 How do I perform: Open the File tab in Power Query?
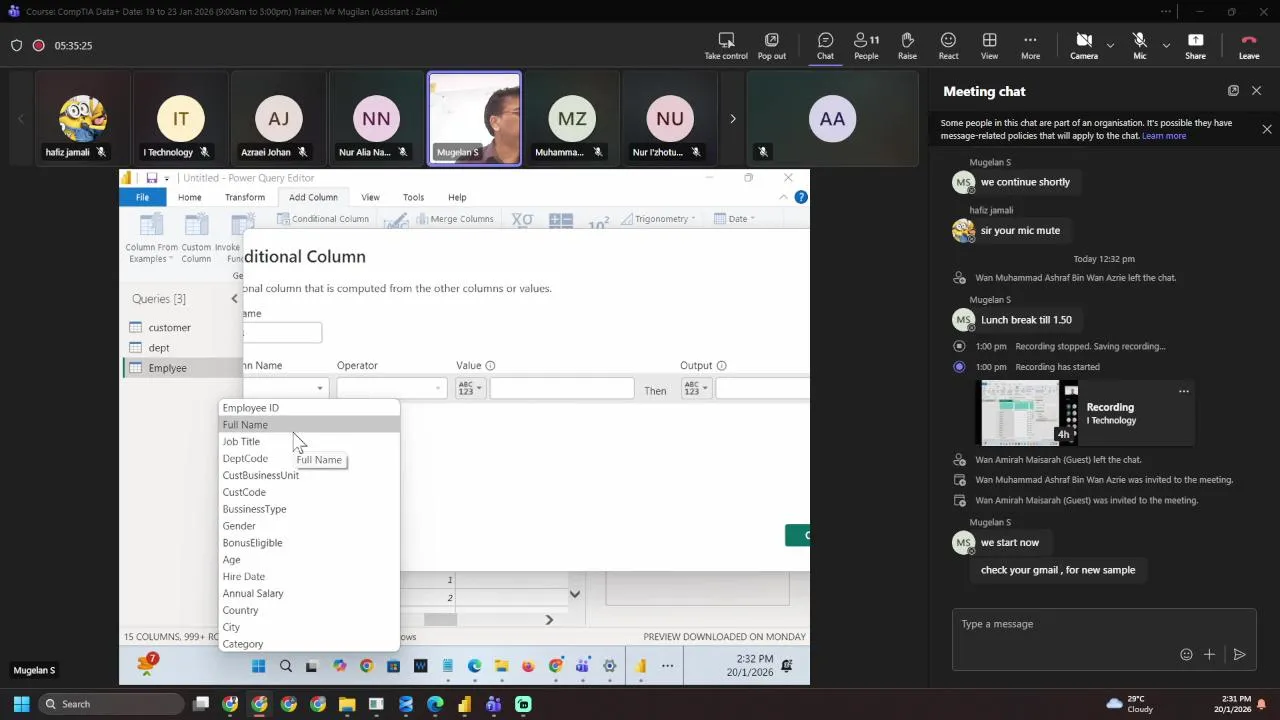pos(142,197)
